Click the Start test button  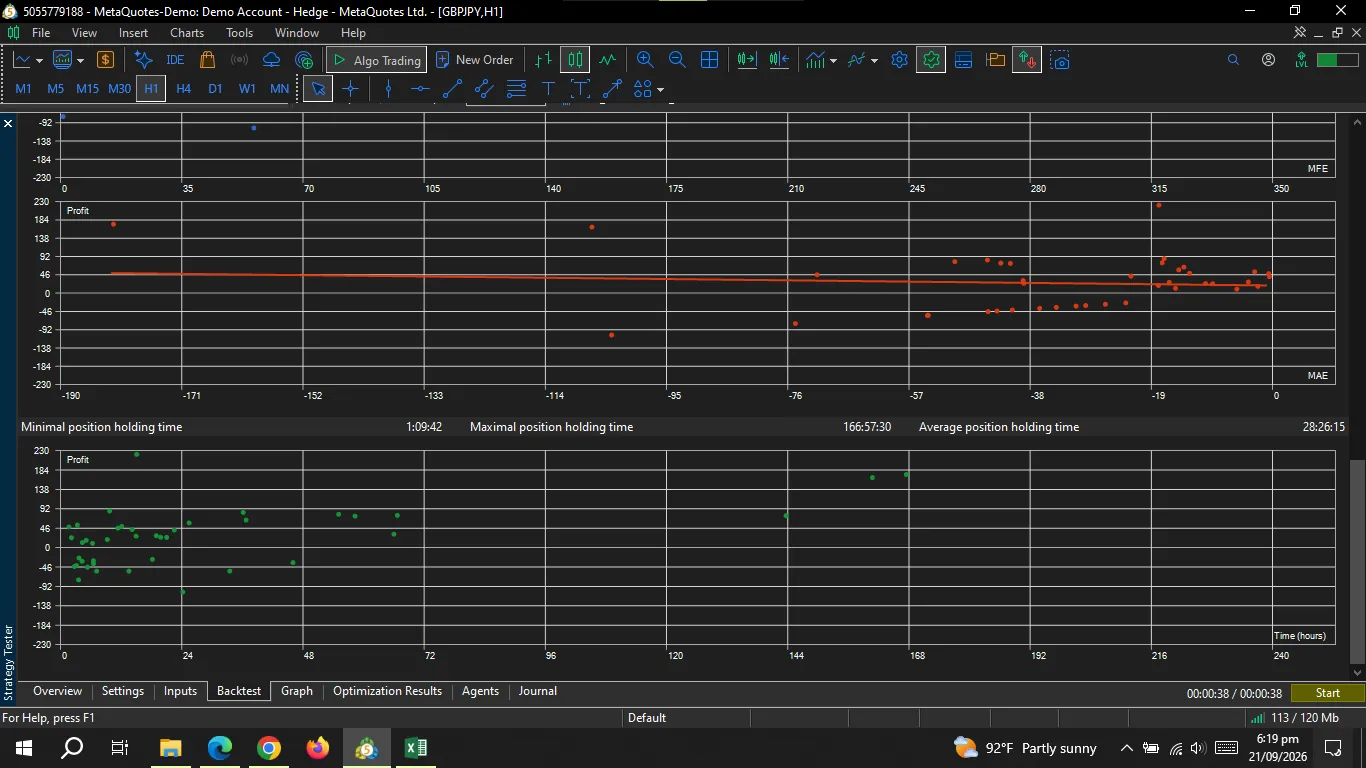coord(1328,693)
